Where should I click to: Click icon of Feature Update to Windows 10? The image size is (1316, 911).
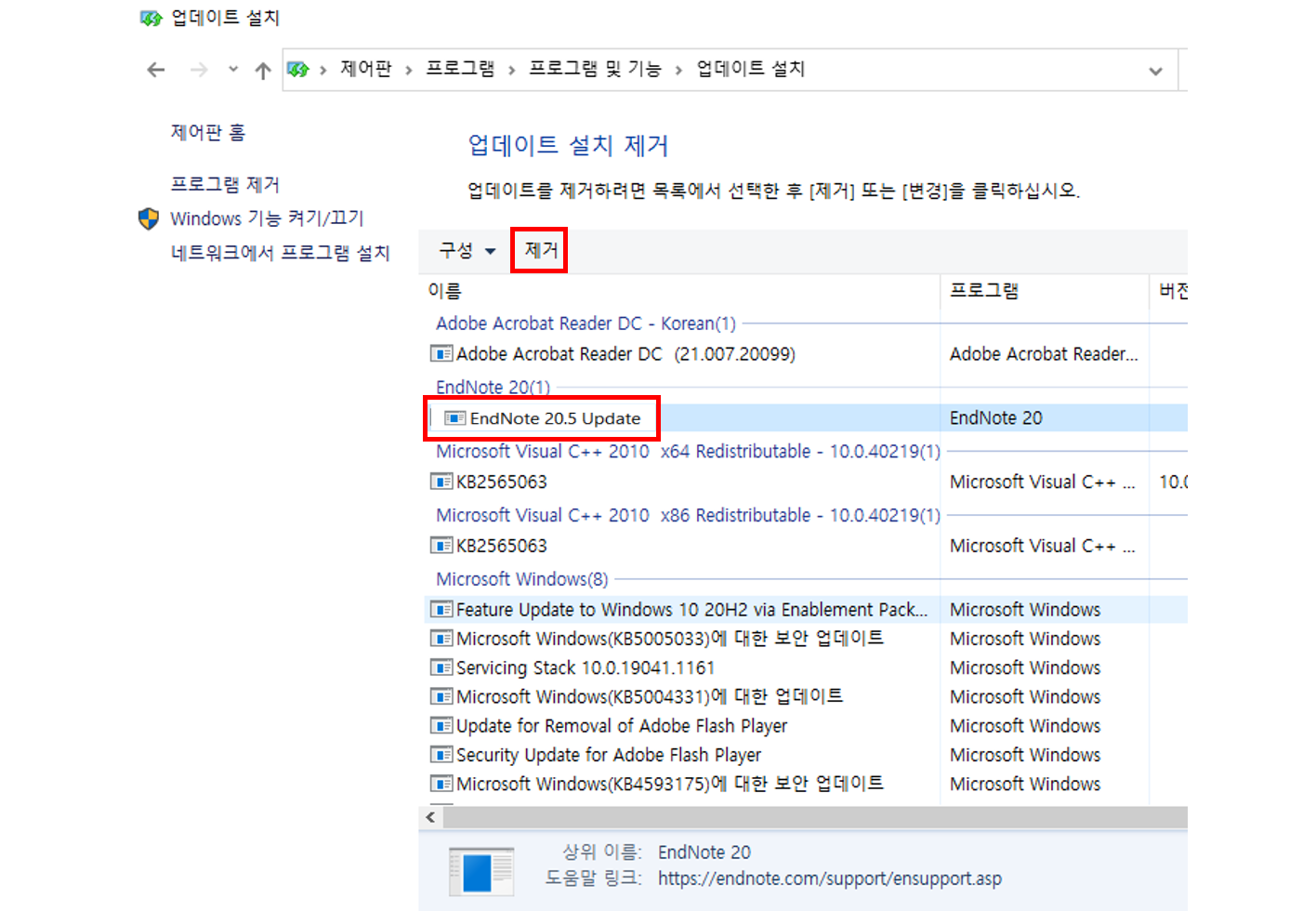[x=441, y=610]
